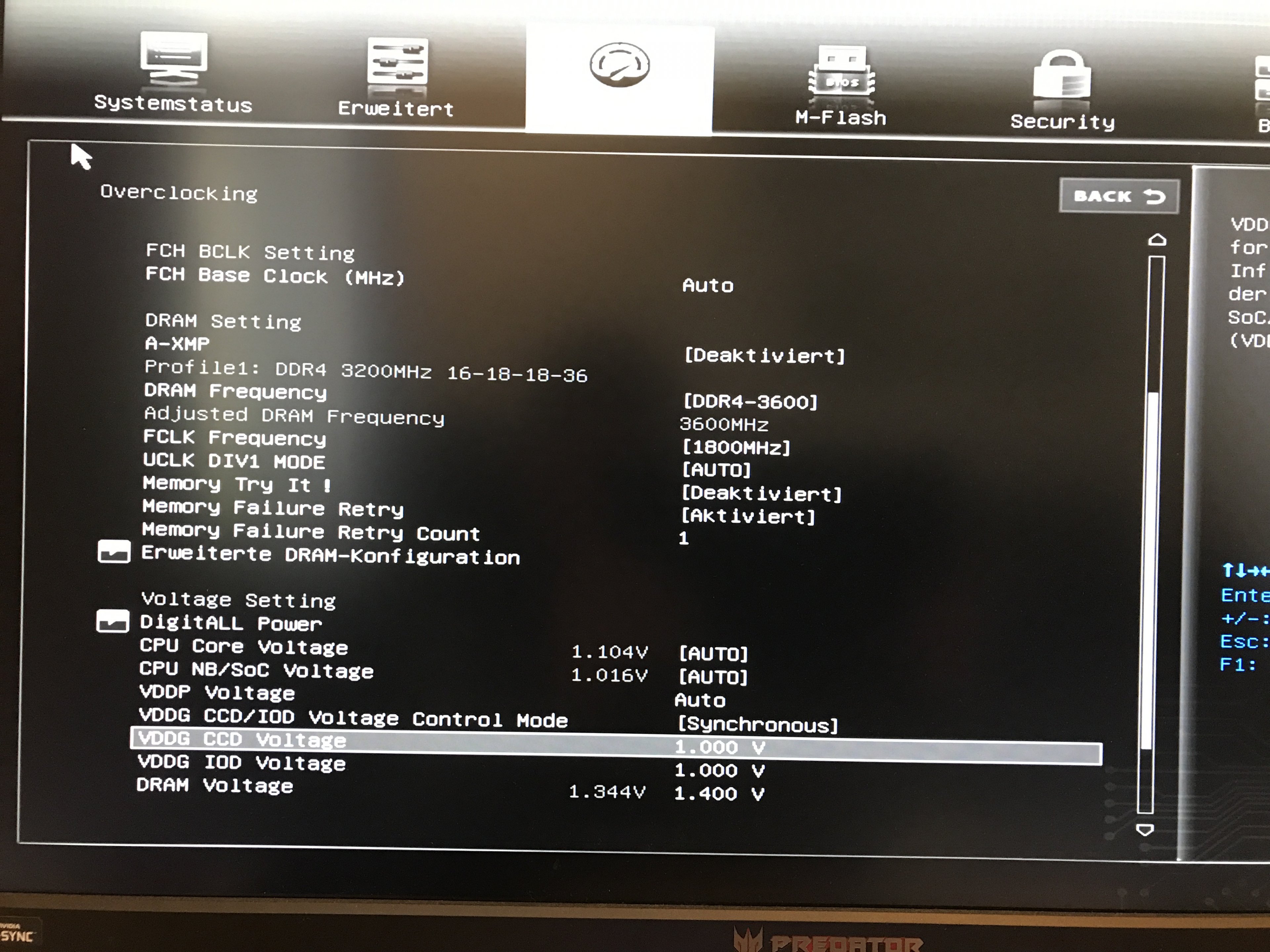Open VDDG CCD/IOD Synchronous mode dropdown
Screen dimensions: 1270x952
[757, 725]
